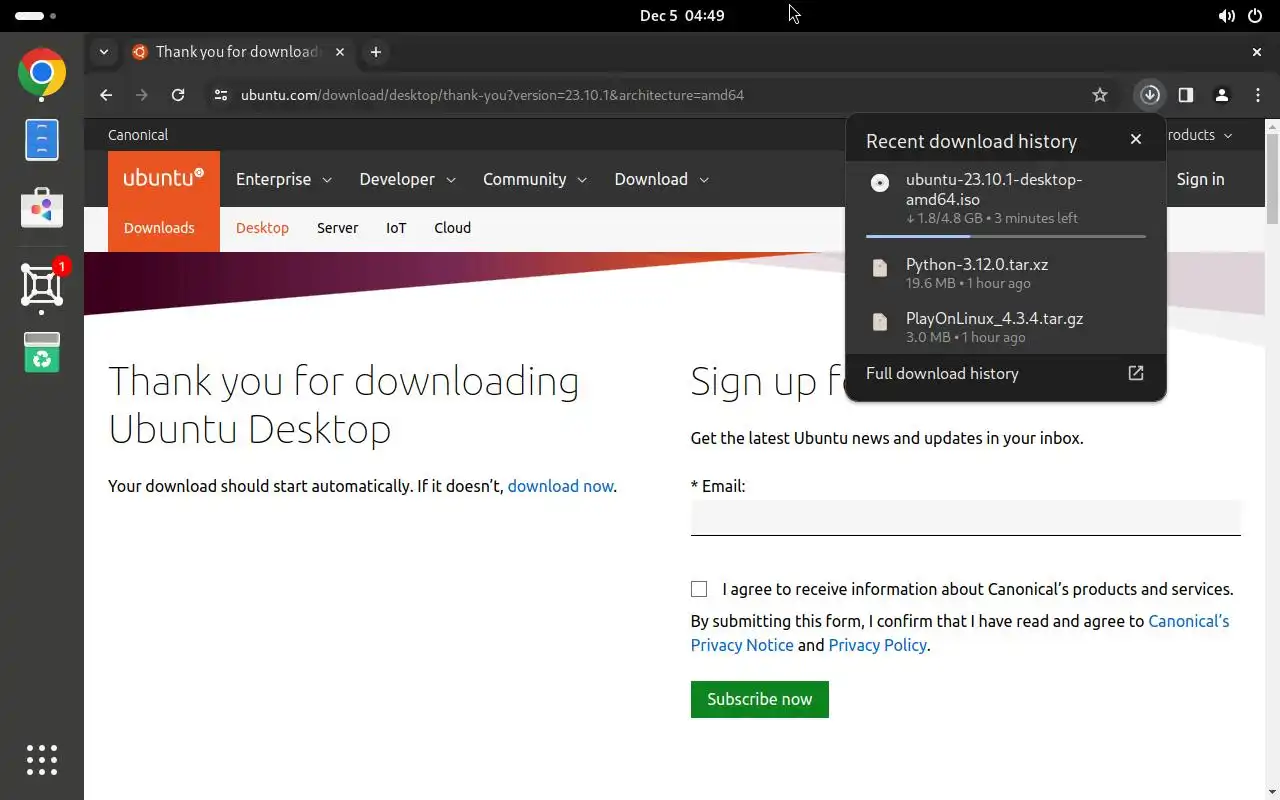
Task: Bookmark this page with the star
Action: [x=1100, y=95]
